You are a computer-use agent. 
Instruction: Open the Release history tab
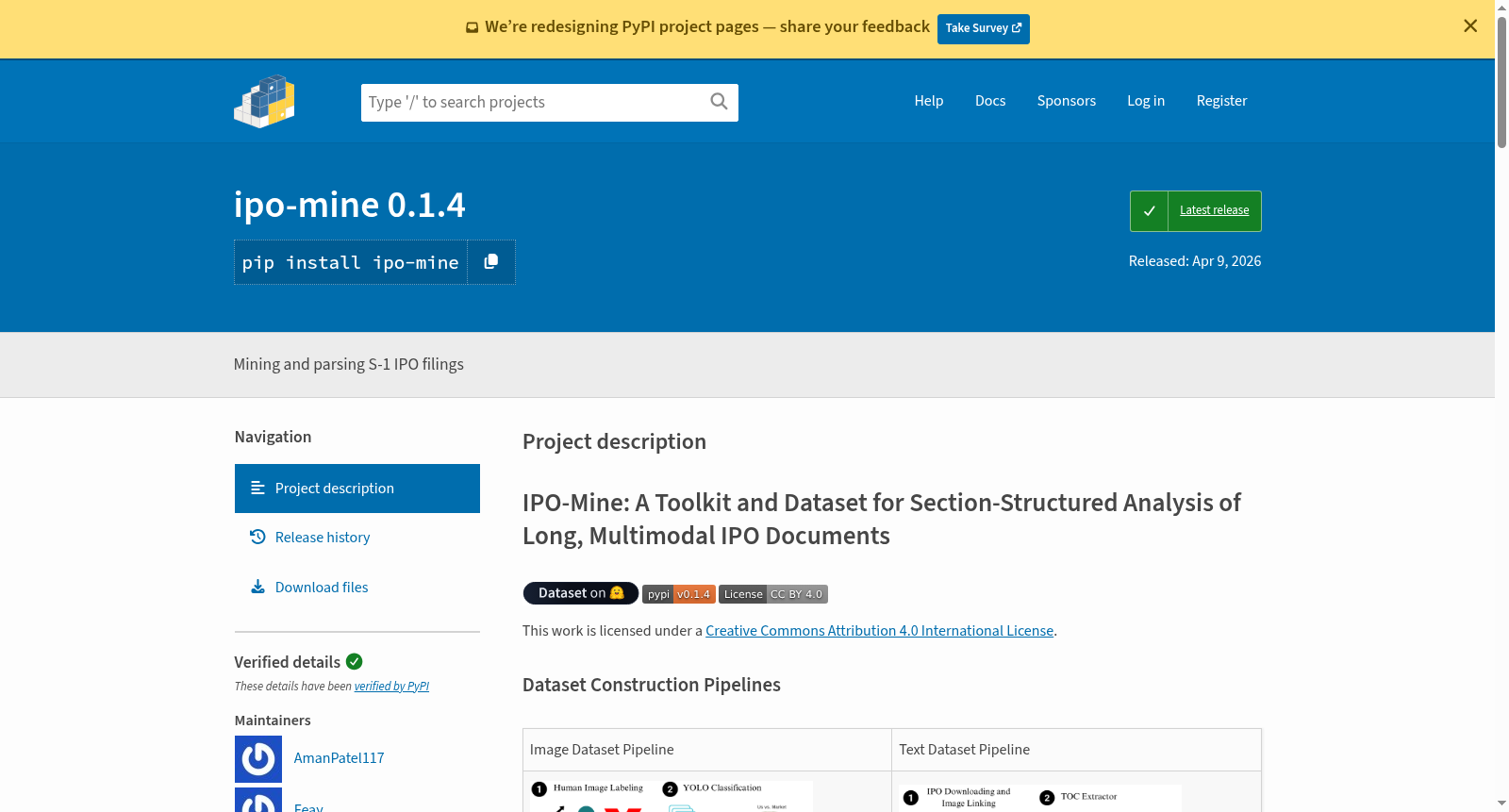(357, 538)
